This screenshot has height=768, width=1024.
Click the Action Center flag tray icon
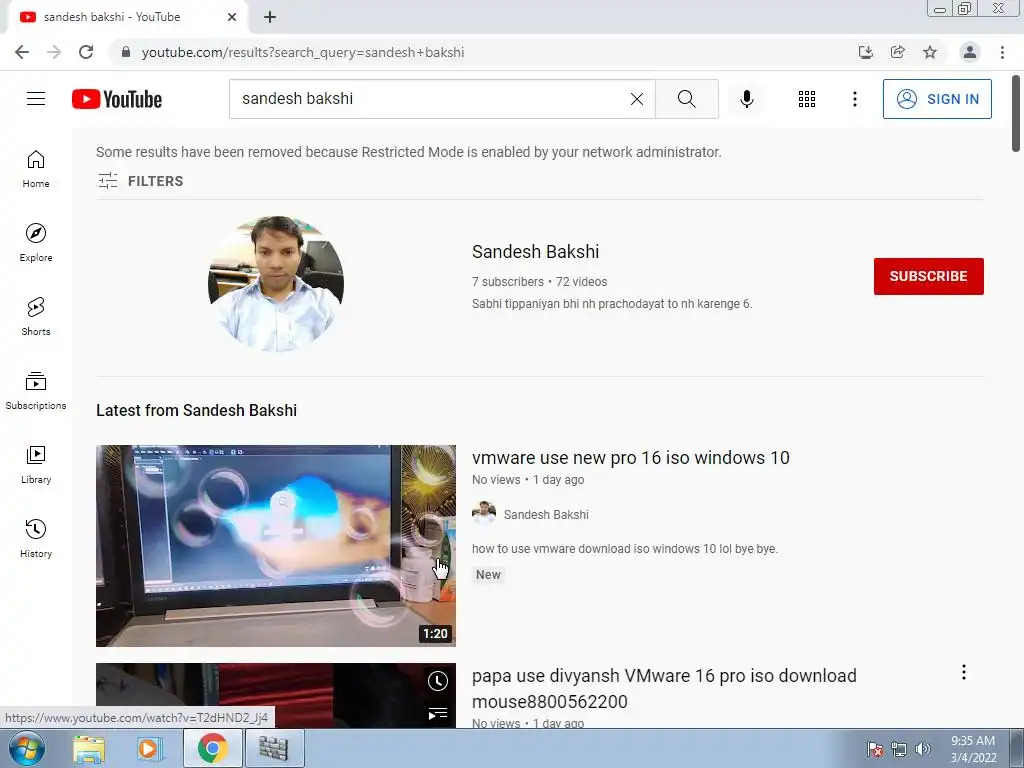874,749
